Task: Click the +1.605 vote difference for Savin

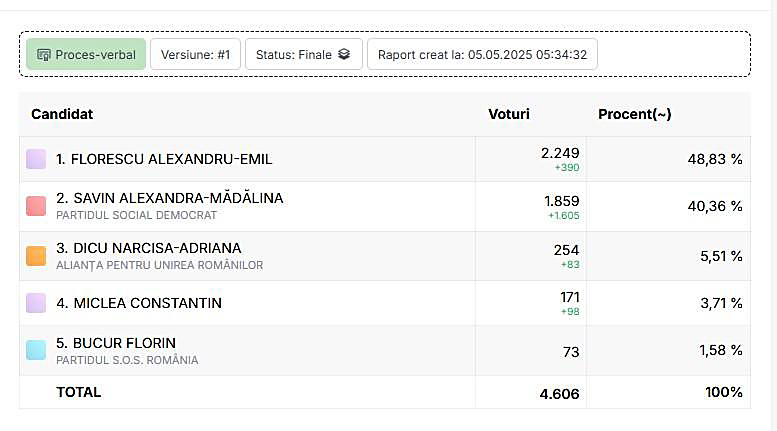Action: click(563, 216)
